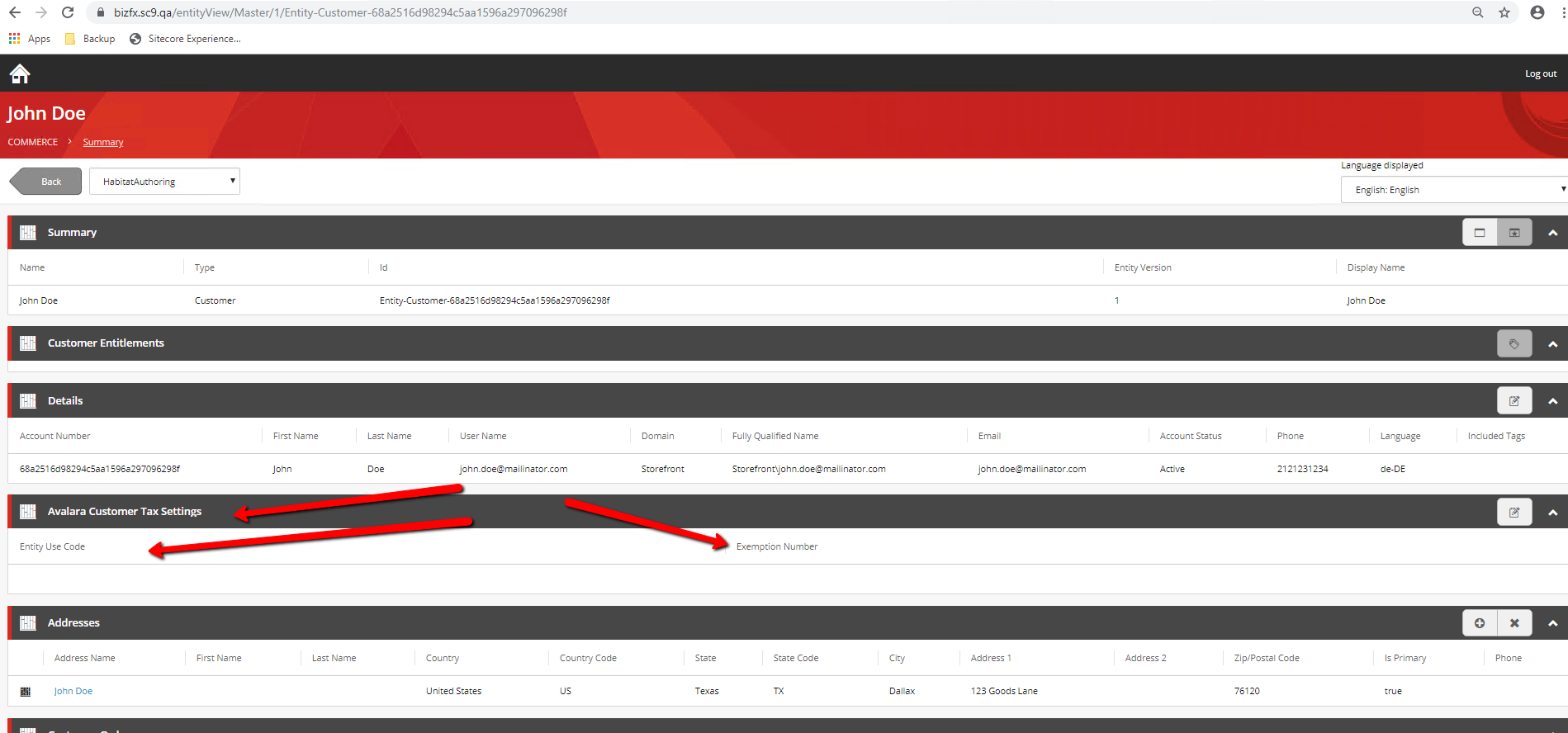Screen dimensions: 1568x733
Task: Click the Customer type value in Summary
Action: point(215,300)
